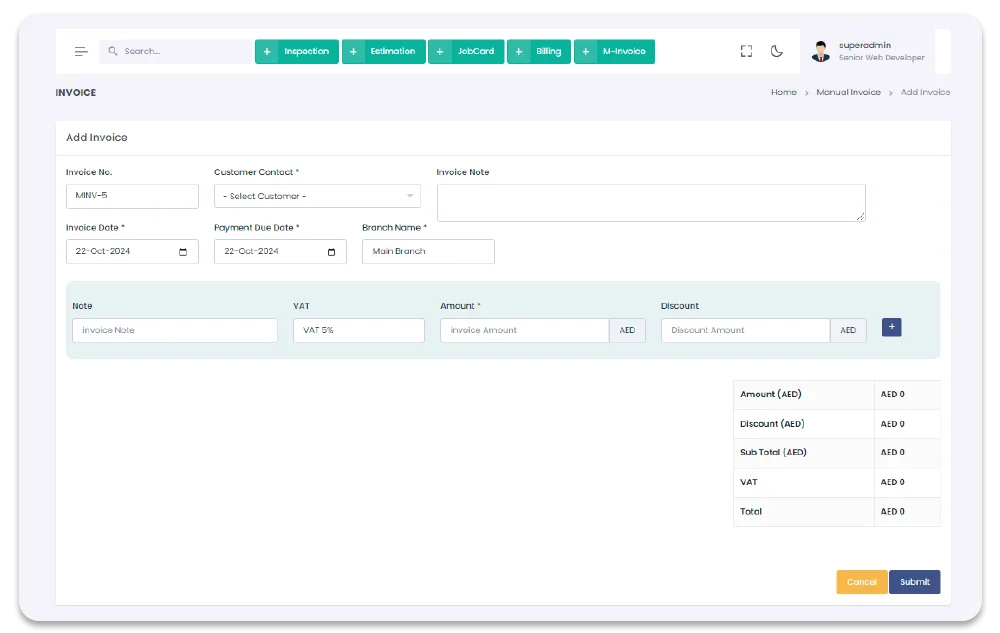Click the superadmin avatar picture
The image size is (1000, 633).
pos(821,51)
